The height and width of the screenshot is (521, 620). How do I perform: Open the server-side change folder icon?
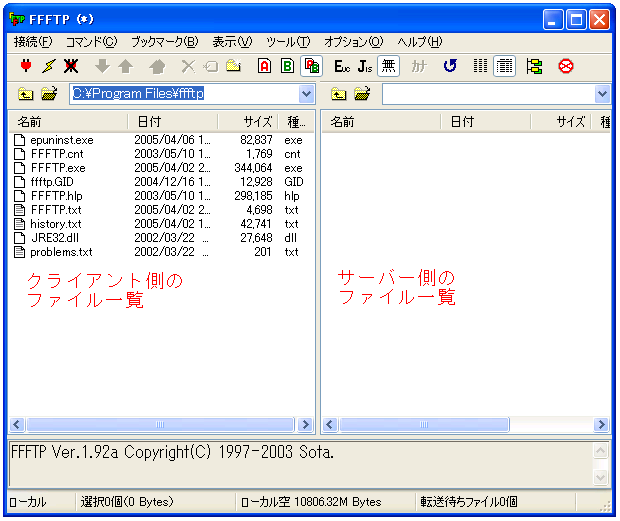click(x=361, y=94)
